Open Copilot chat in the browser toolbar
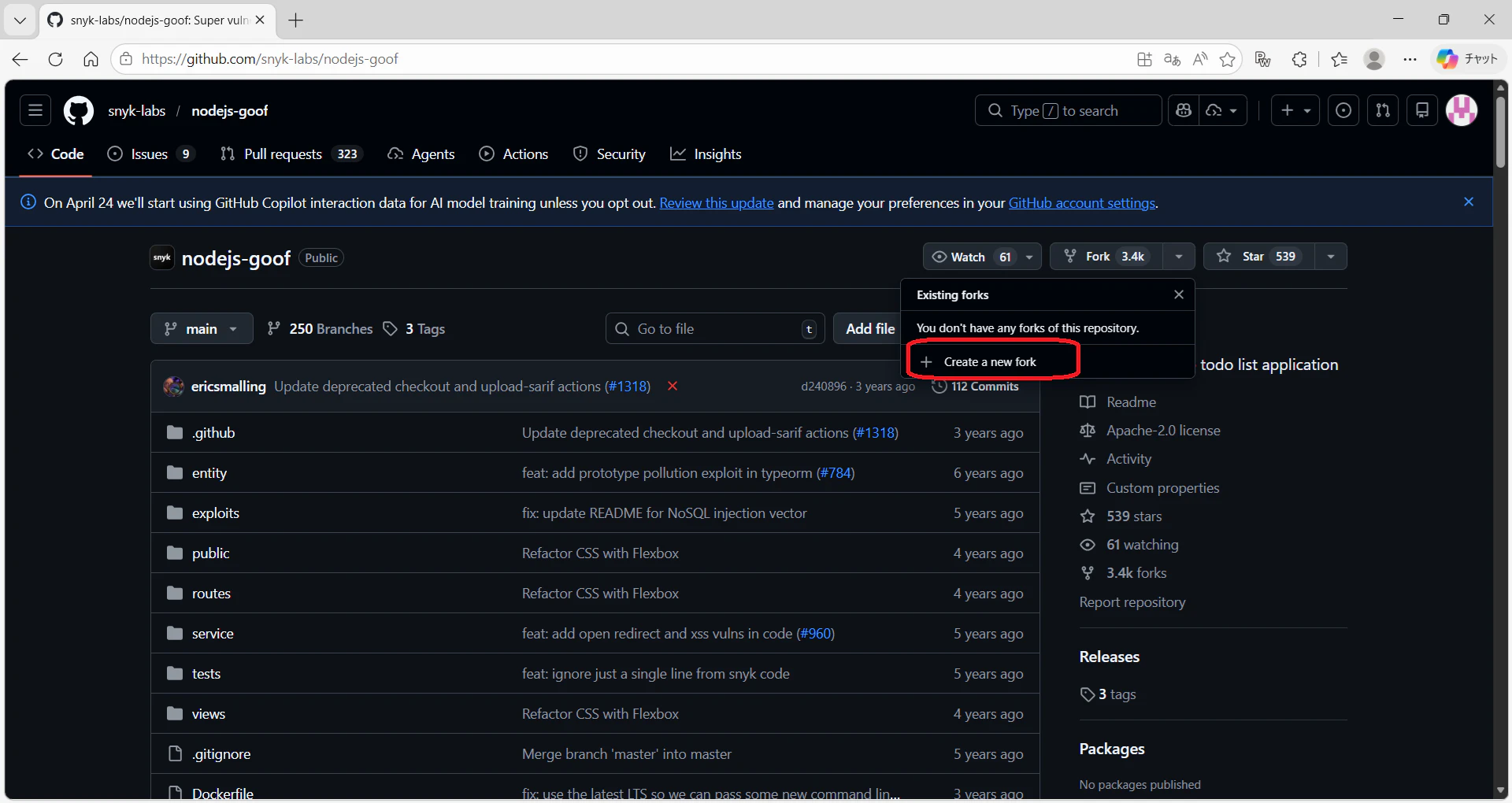This screenshot has width=1512, height=803. point(1466,59)
